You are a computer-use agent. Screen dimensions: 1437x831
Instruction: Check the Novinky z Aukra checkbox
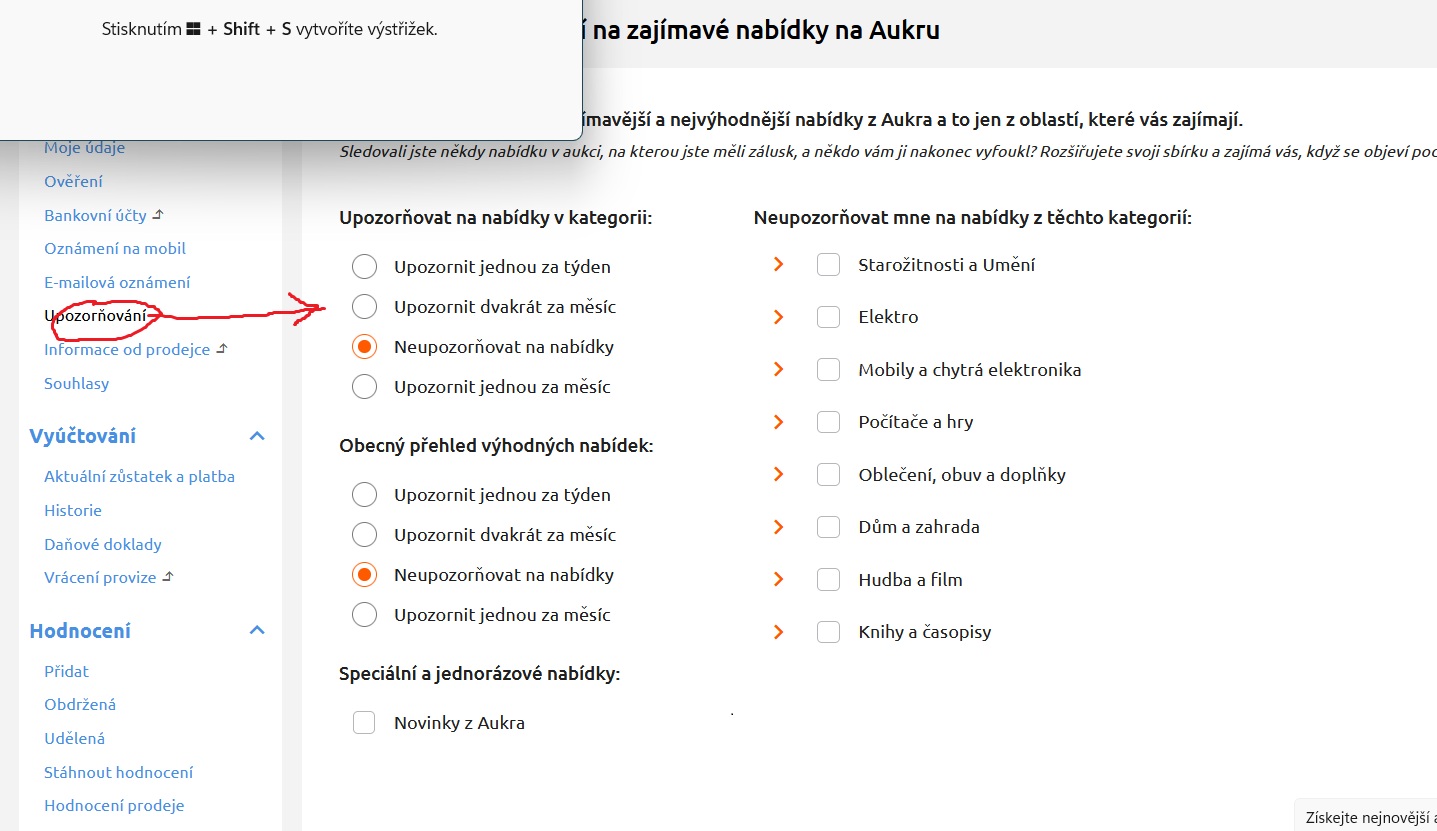click(364, 723)
